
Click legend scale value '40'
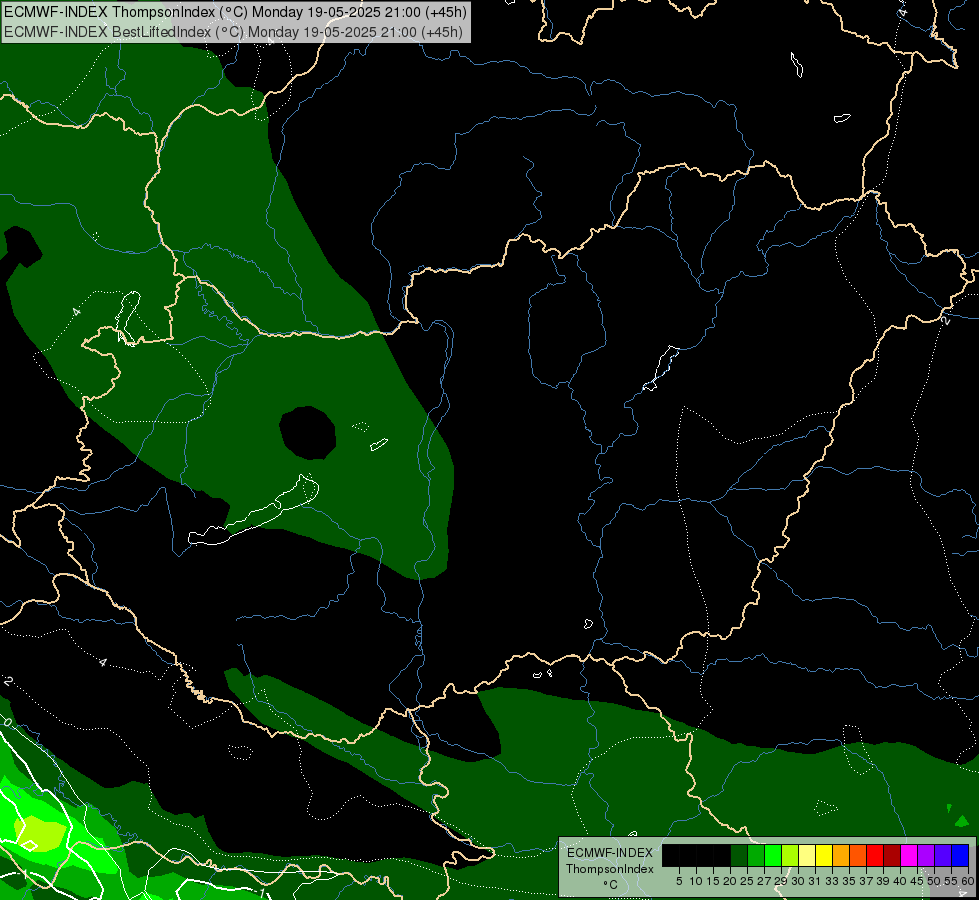tap(900, 881)
